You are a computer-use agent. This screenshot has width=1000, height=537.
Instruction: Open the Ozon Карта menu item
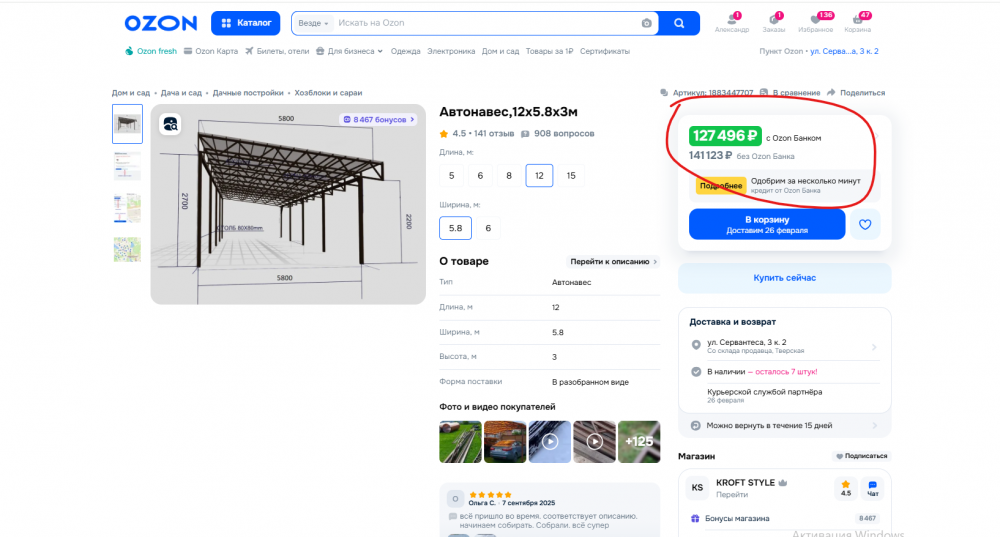pos(211,51)
